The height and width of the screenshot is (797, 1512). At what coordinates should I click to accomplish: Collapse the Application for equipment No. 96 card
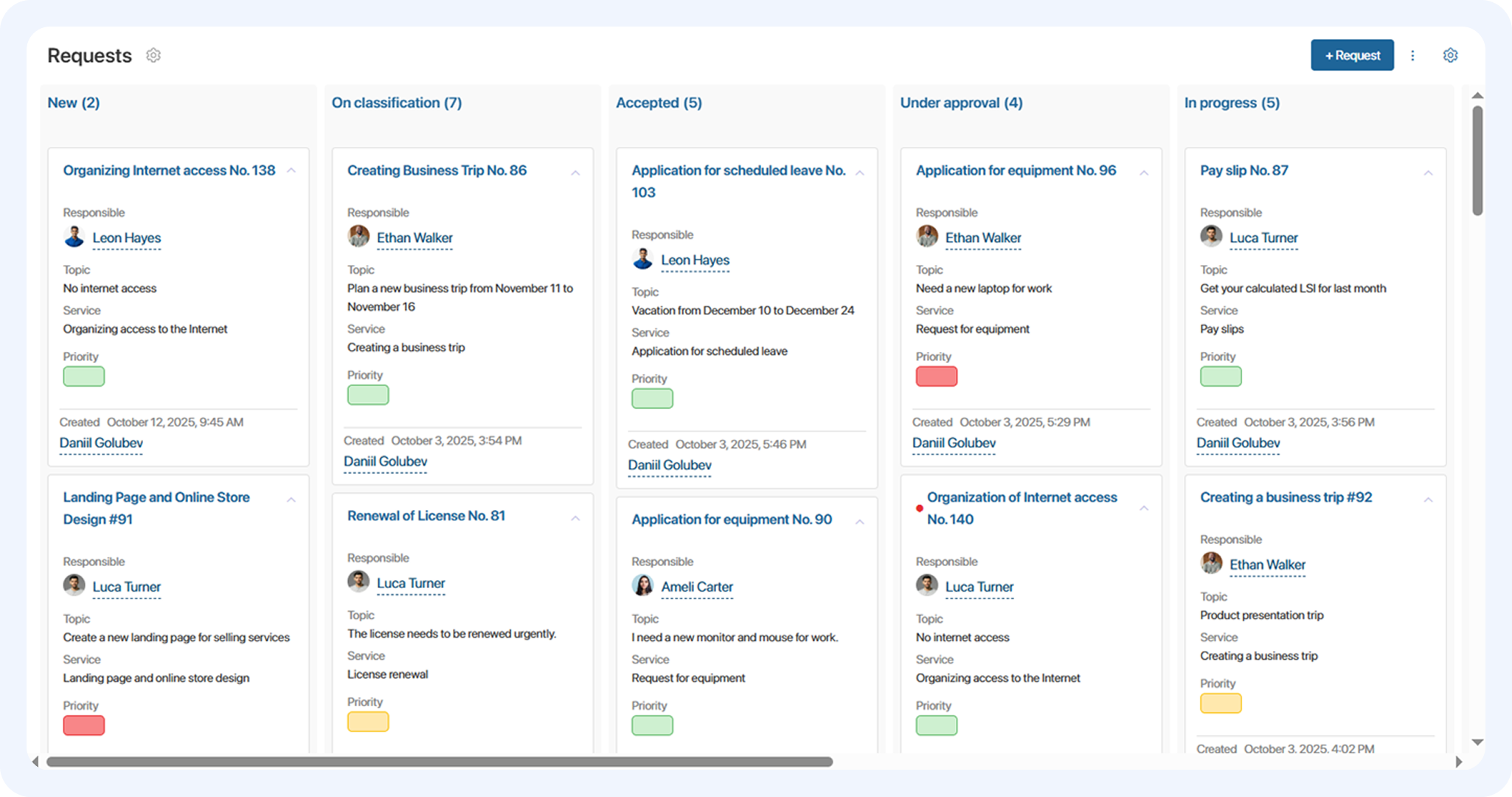click(1144, 173)
